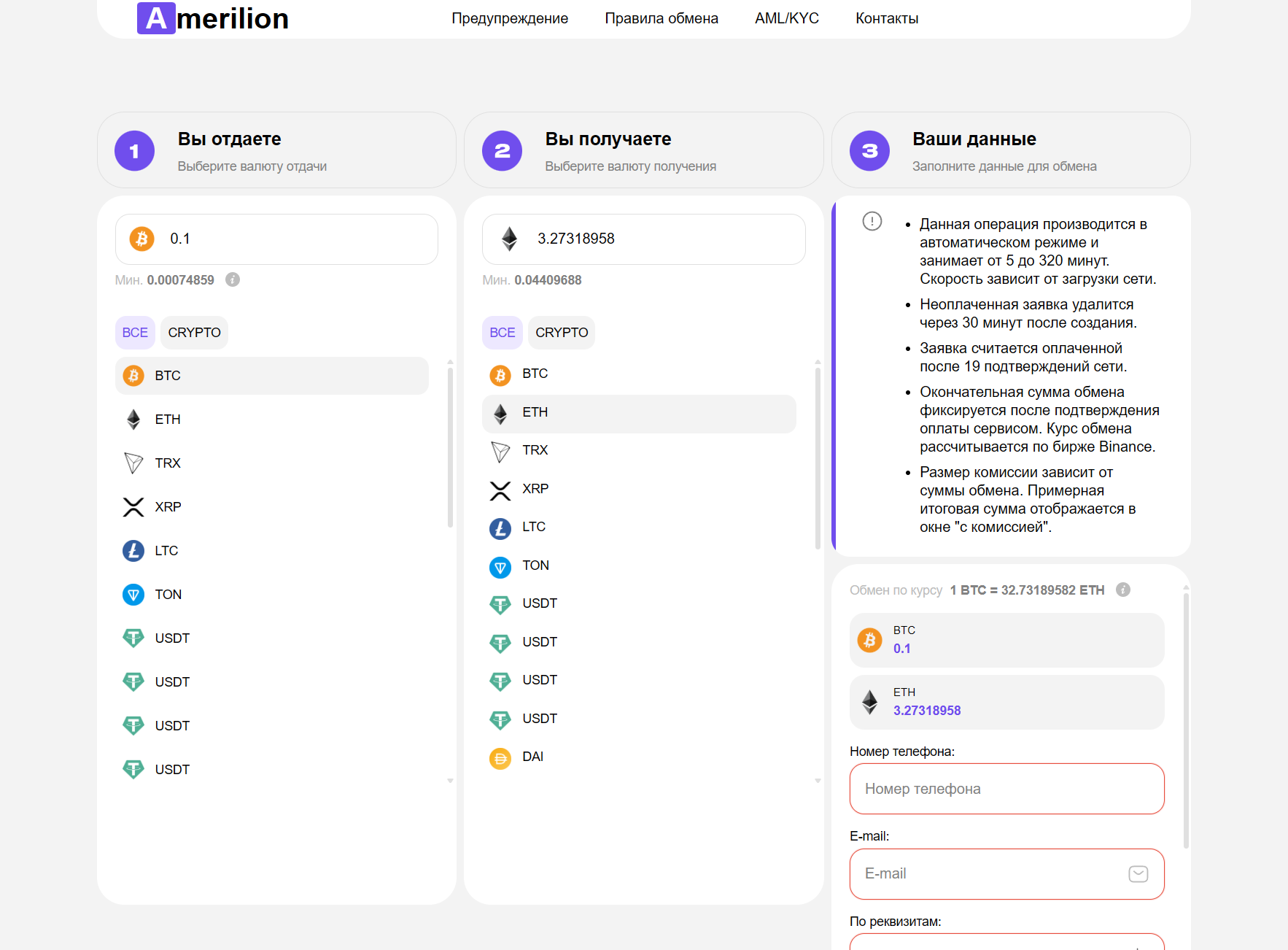Click the info tooltip next to exchange rate
1288x950 pixels.
1124,590
